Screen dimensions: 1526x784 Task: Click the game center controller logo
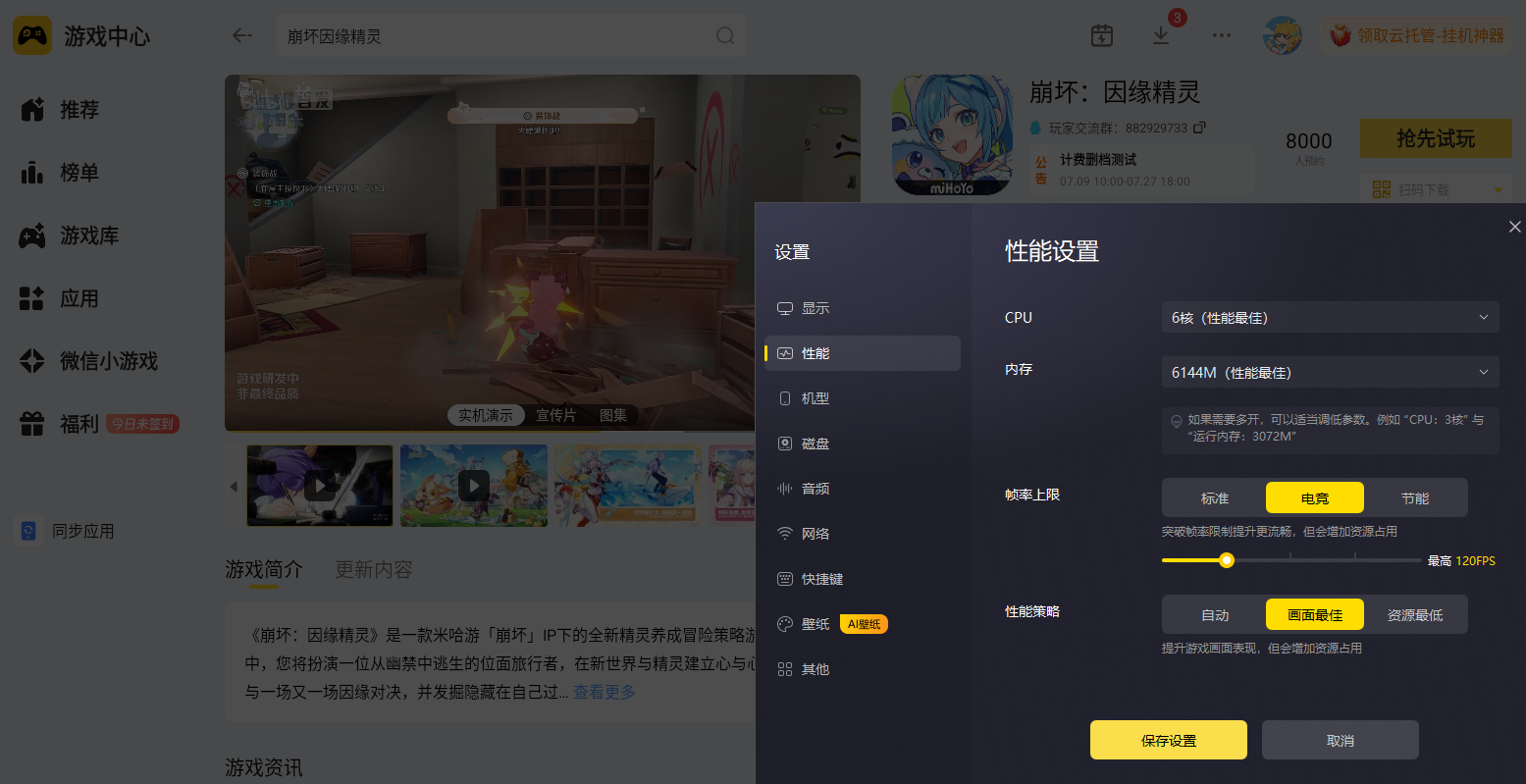pos(32,36)
